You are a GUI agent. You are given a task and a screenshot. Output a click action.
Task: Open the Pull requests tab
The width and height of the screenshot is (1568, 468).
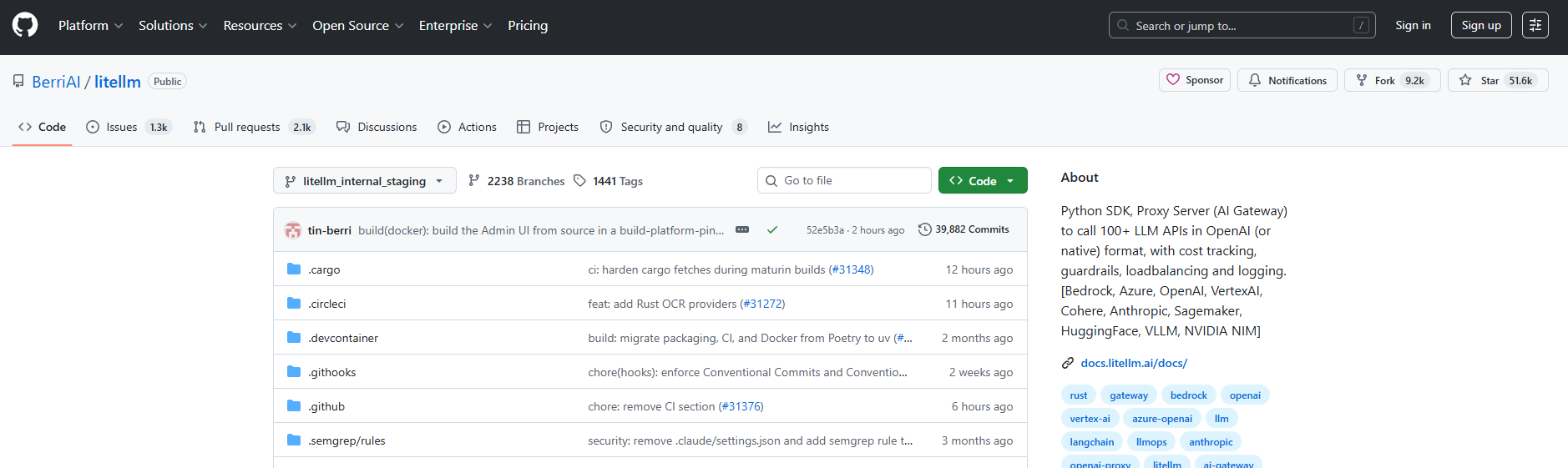[x=254, y=127]
